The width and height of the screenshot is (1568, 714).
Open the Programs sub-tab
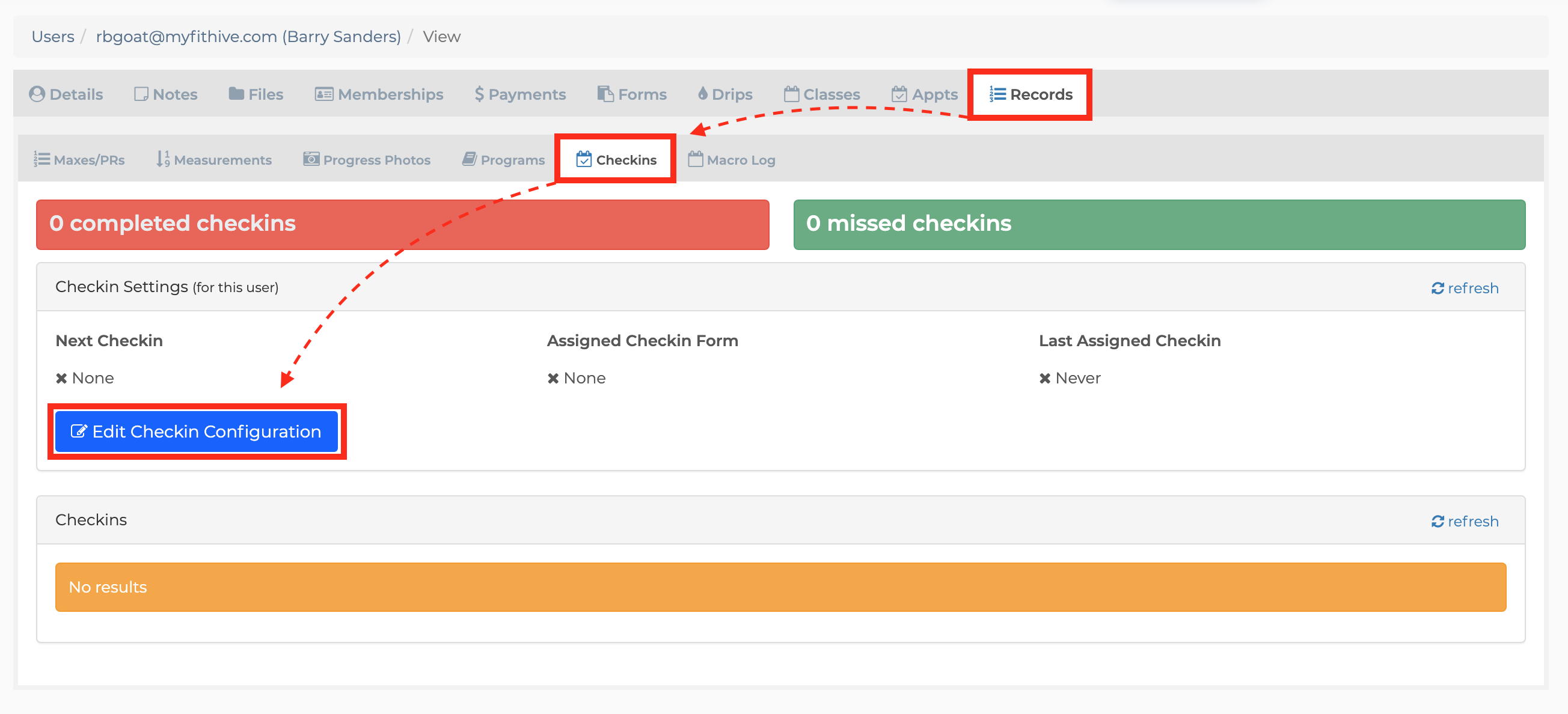(x=503, y=159)
